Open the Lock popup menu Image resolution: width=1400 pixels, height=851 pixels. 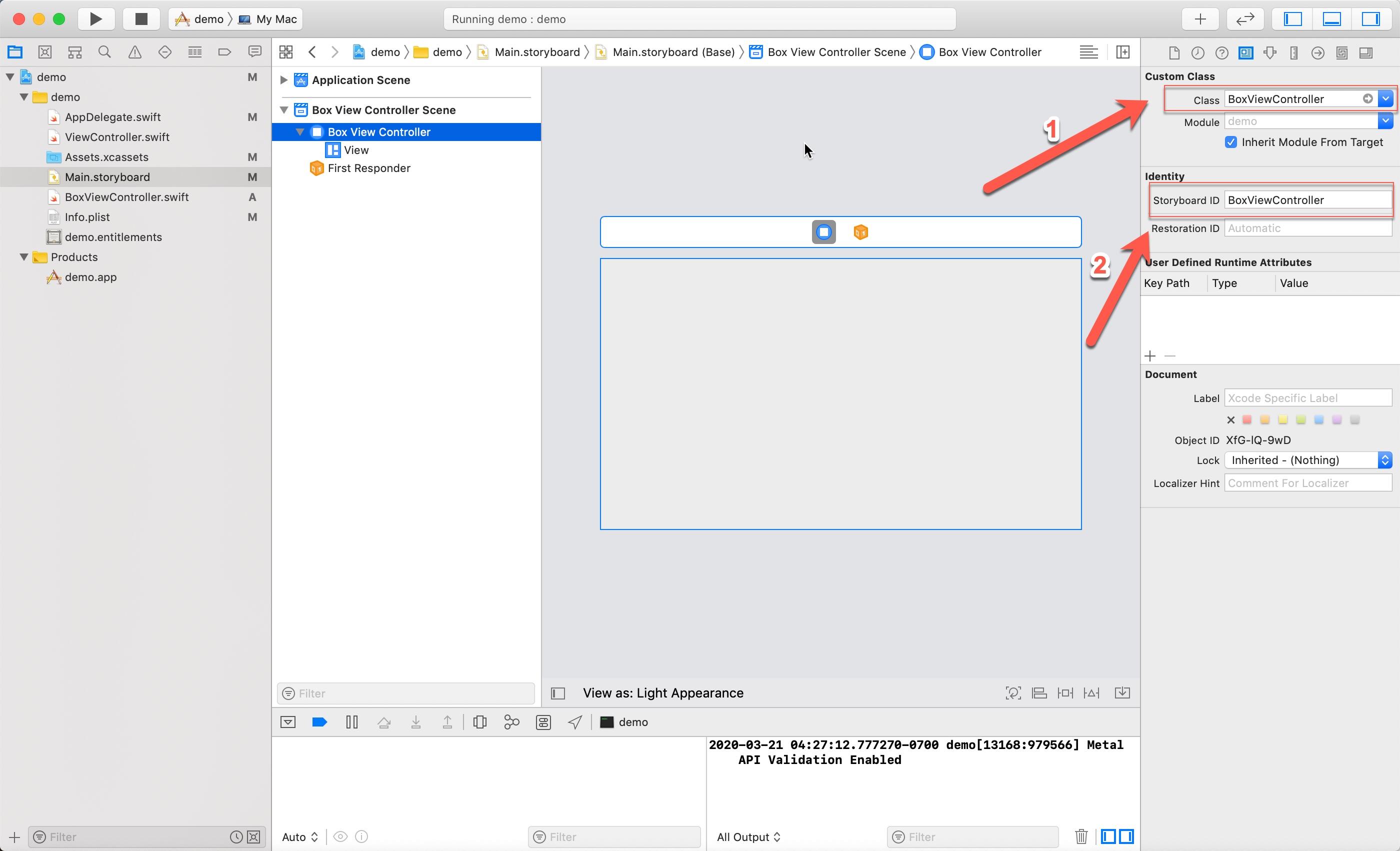click(1307, 460)
